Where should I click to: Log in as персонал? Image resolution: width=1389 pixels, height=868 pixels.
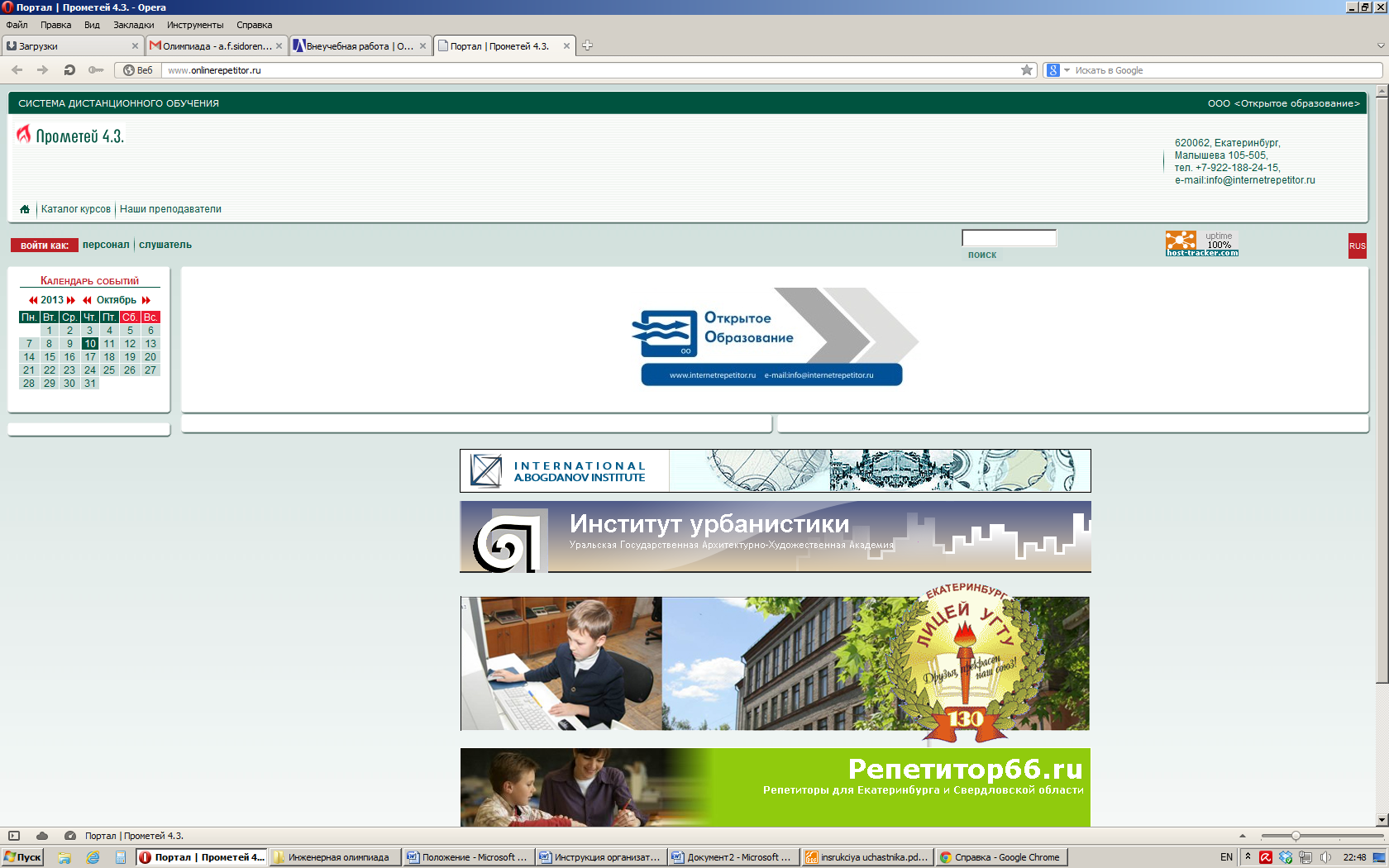point(106,245)
